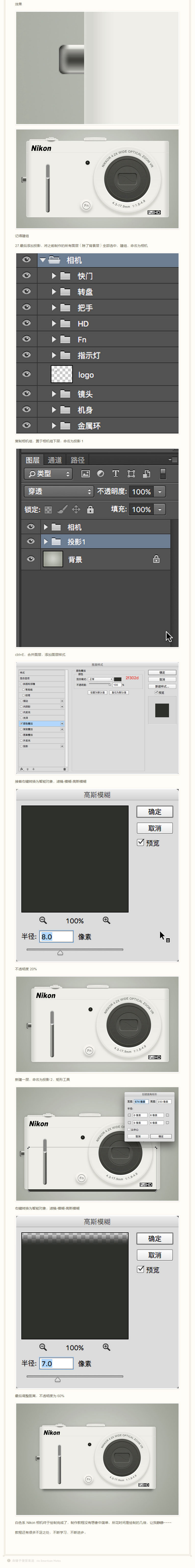
Task: Click the lock position move icon
Action: pos(76,510)
